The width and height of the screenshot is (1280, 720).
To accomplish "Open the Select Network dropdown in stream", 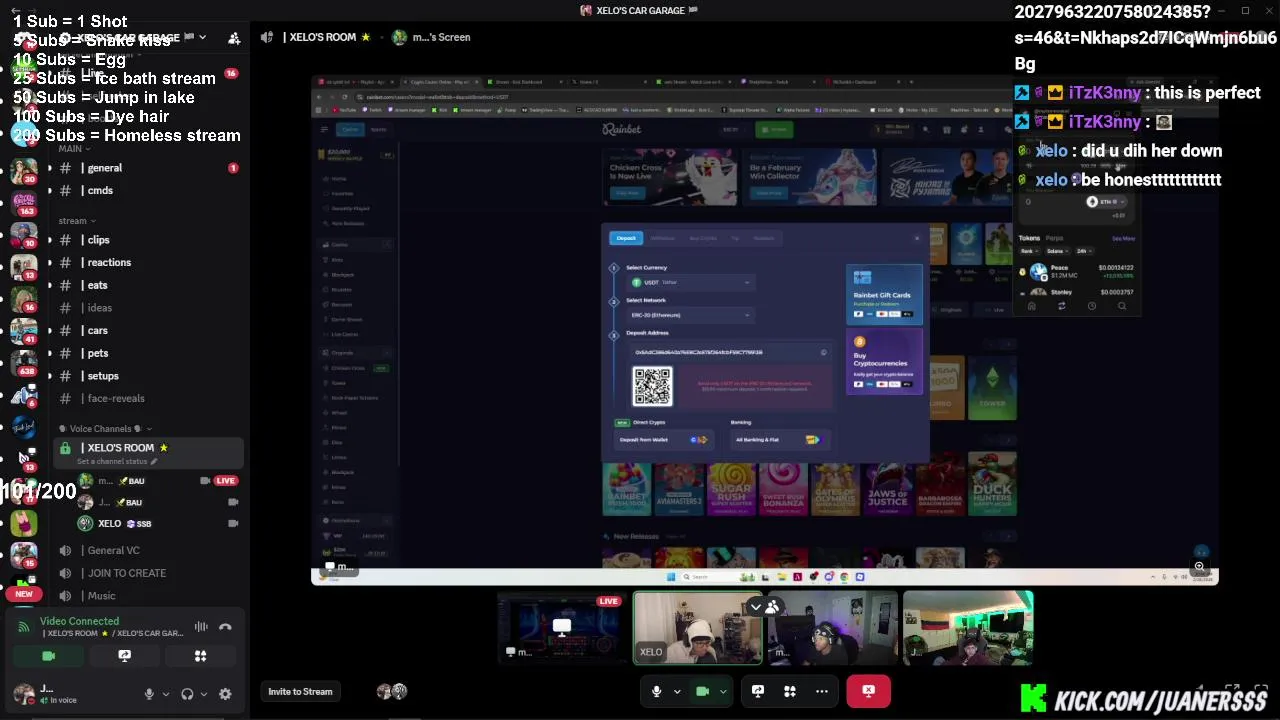I will click(x=690, y=315).
